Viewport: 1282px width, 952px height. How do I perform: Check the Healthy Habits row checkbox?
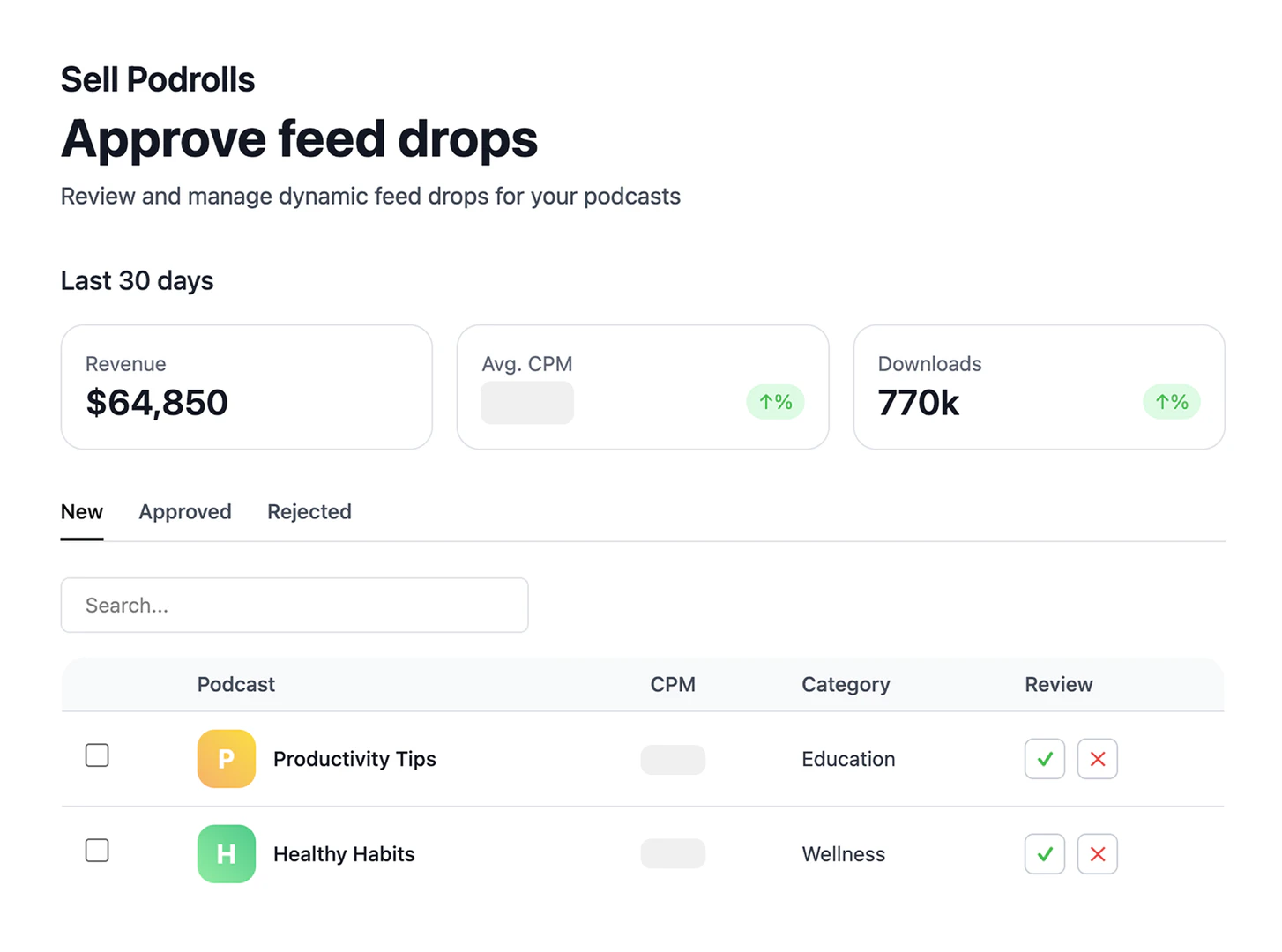click(x=97, y=851)
